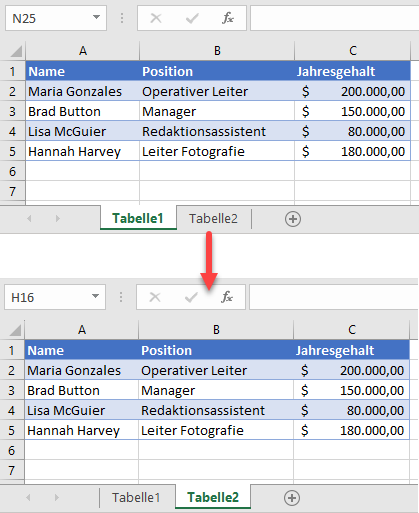Click the Cancel X icon in lower formula bar

pos(155,297)
